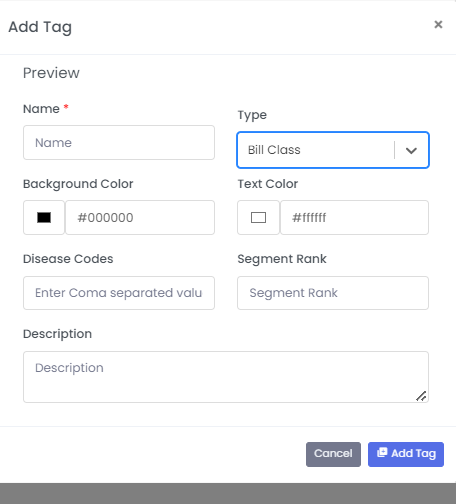Expand the Type chevron arrow

point(411,150)
